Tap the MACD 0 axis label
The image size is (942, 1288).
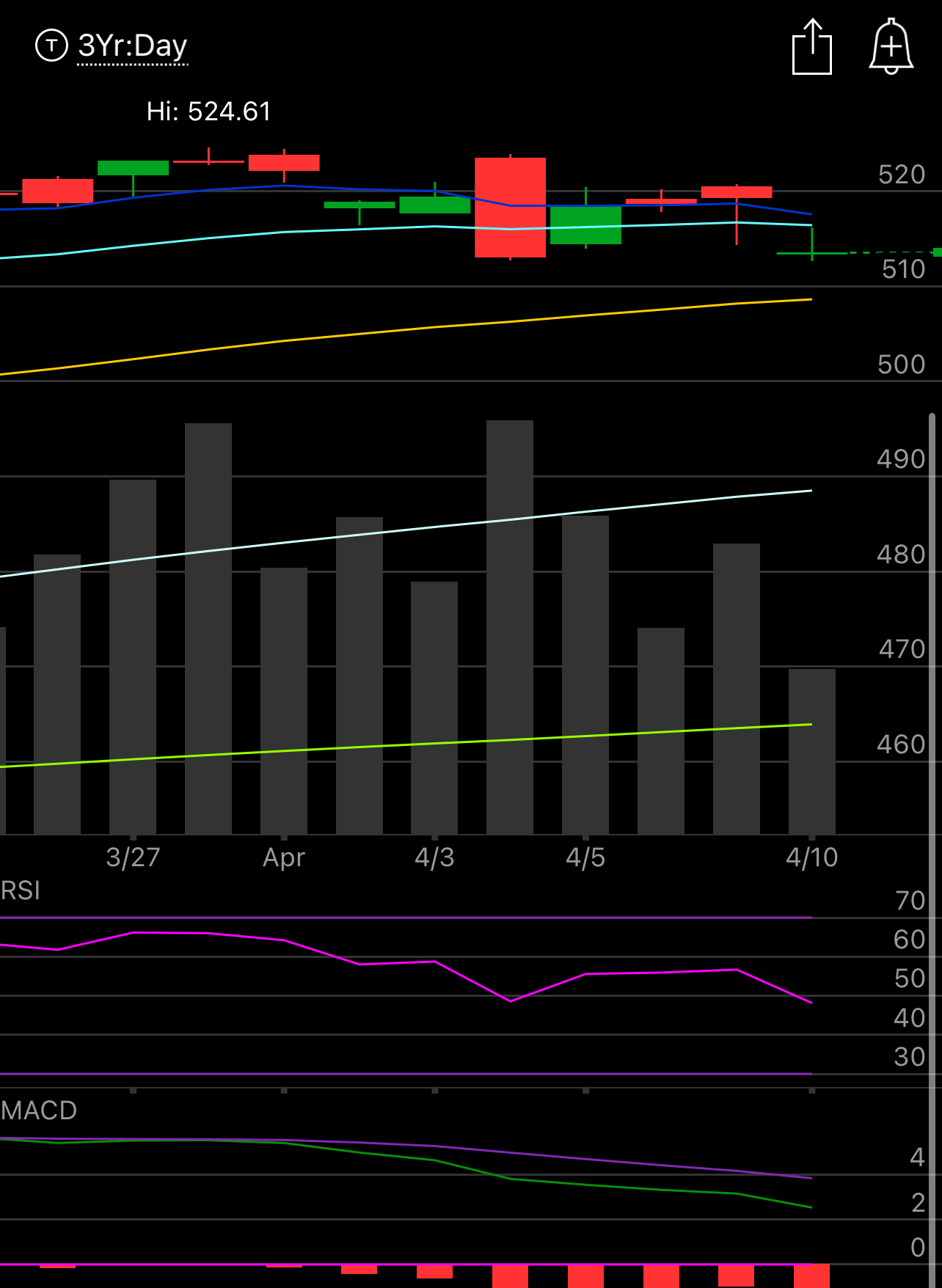[x=918, y=1248]
